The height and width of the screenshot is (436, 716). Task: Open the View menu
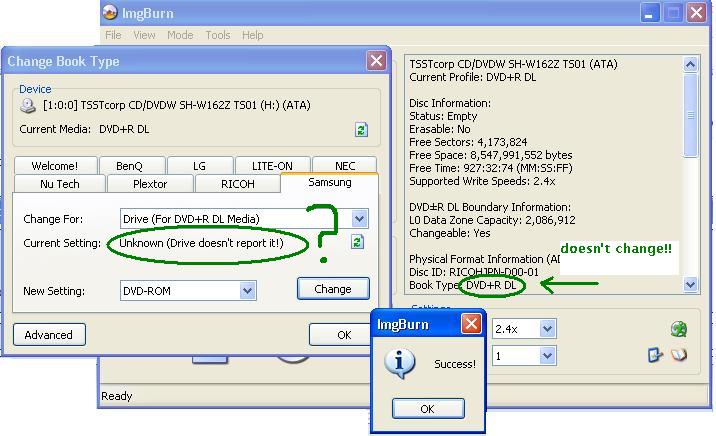[x=144, y=35]
